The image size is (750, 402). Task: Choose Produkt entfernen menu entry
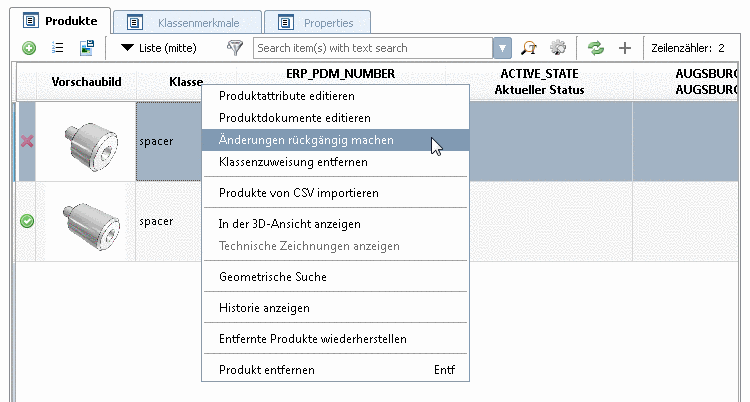pyautogui.click(x=335, y=370)
